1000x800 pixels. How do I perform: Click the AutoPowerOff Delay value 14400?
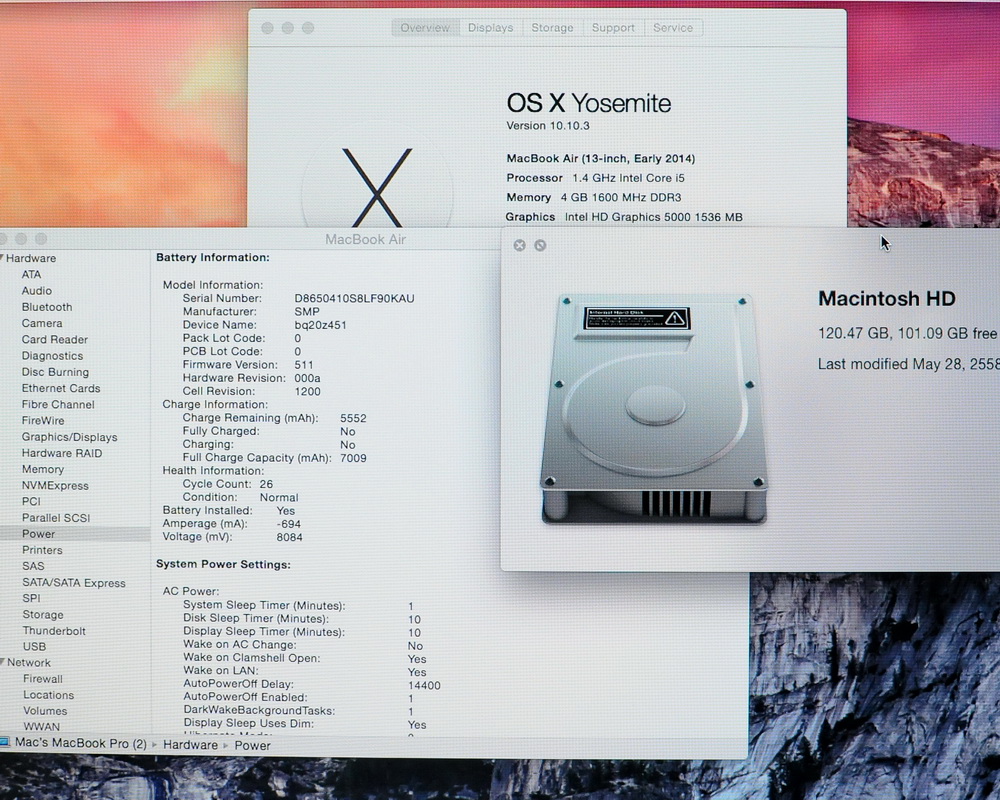424,686
